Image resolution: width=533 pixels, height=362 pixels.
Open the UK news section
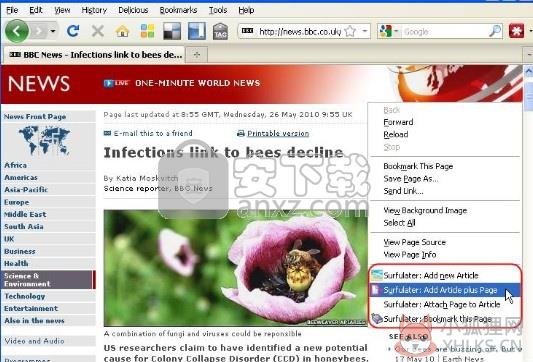(x=9, y=239)
